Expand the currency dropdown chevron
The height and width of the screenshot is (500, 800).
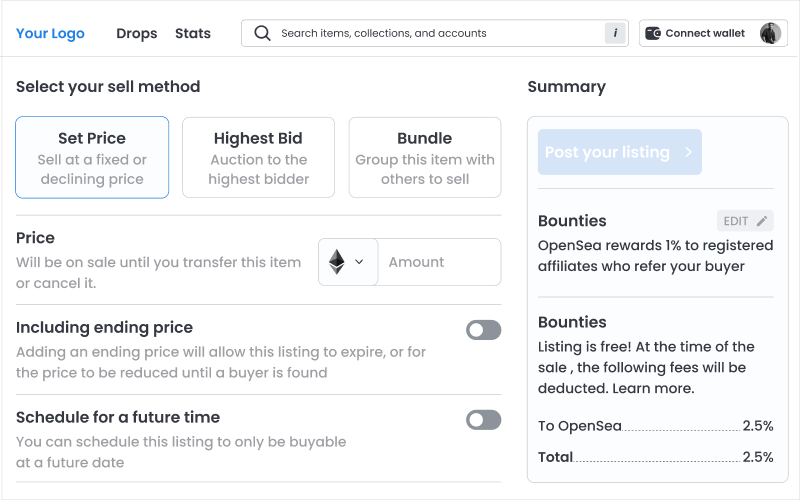pyautogui.click(x=359, y=262)
